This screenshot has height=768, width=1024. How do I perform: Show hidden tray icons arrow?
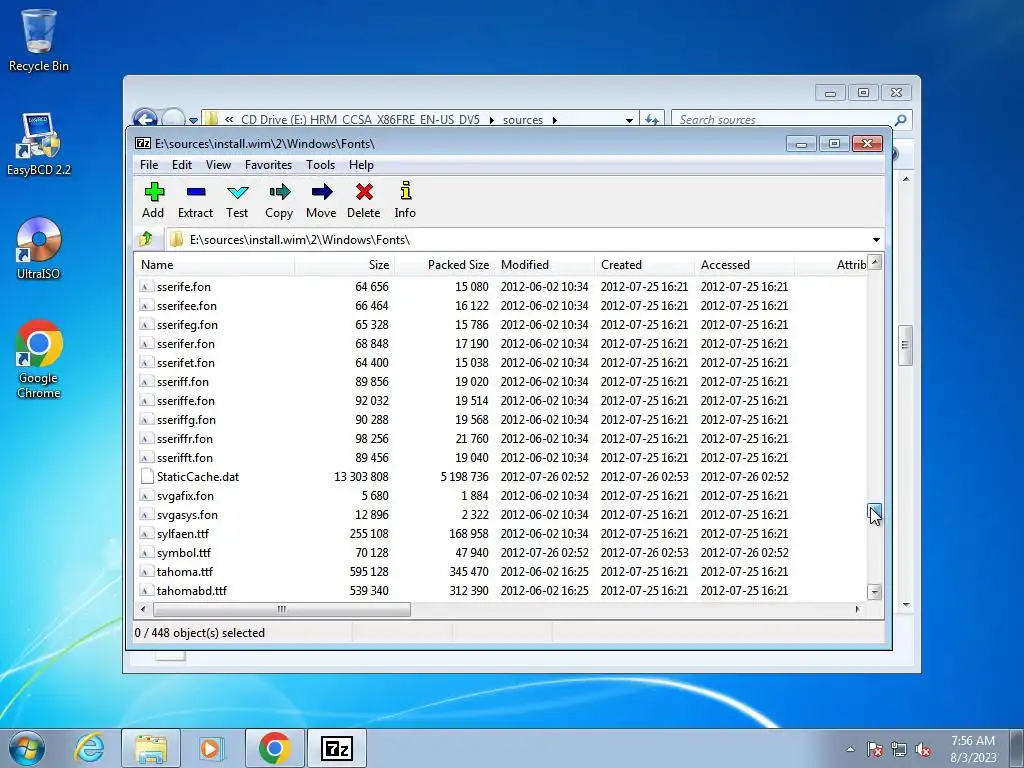(850, 749)
